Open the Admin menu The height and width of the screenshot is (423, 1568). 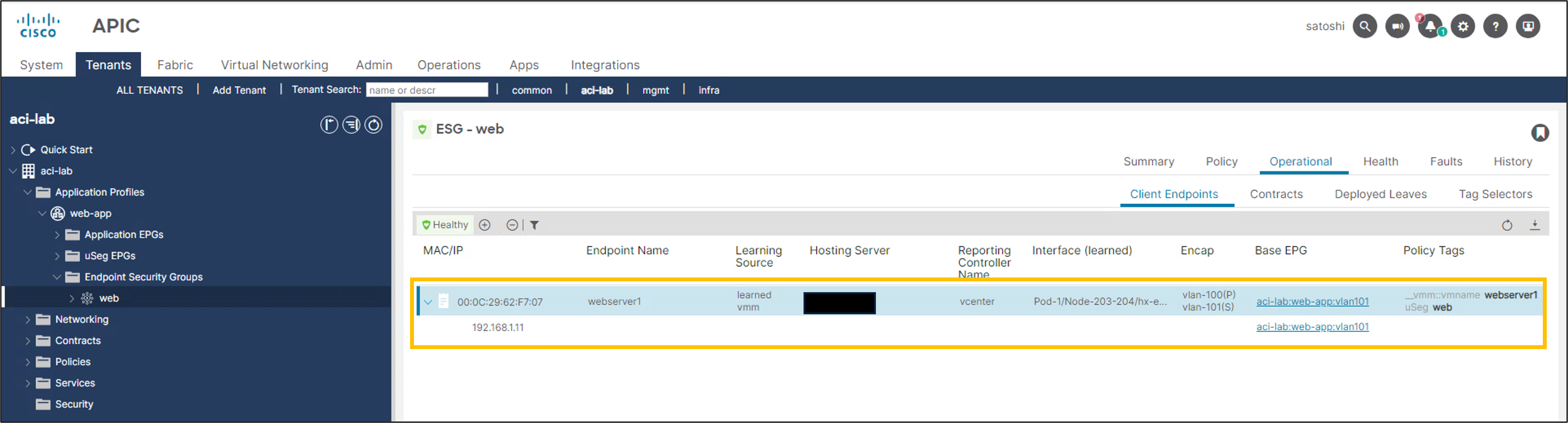coord(374,65)
